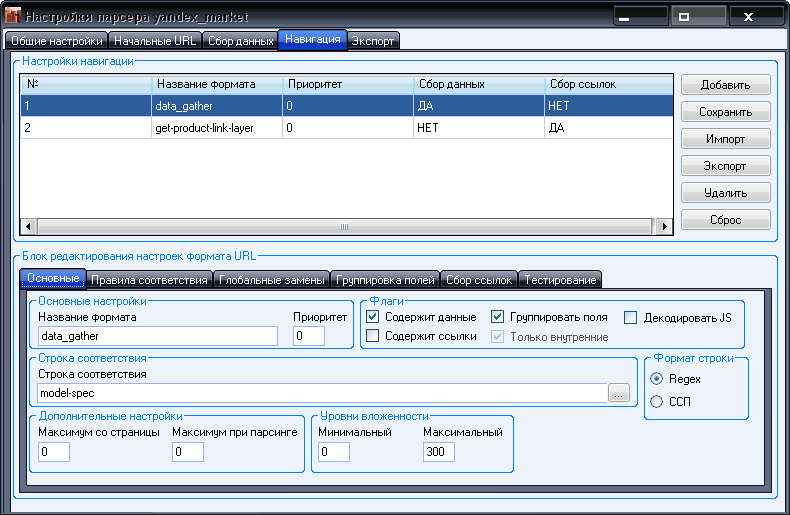
Task: Open the 'Правила соответствия' tab
Action: click(x=149, y=279)
